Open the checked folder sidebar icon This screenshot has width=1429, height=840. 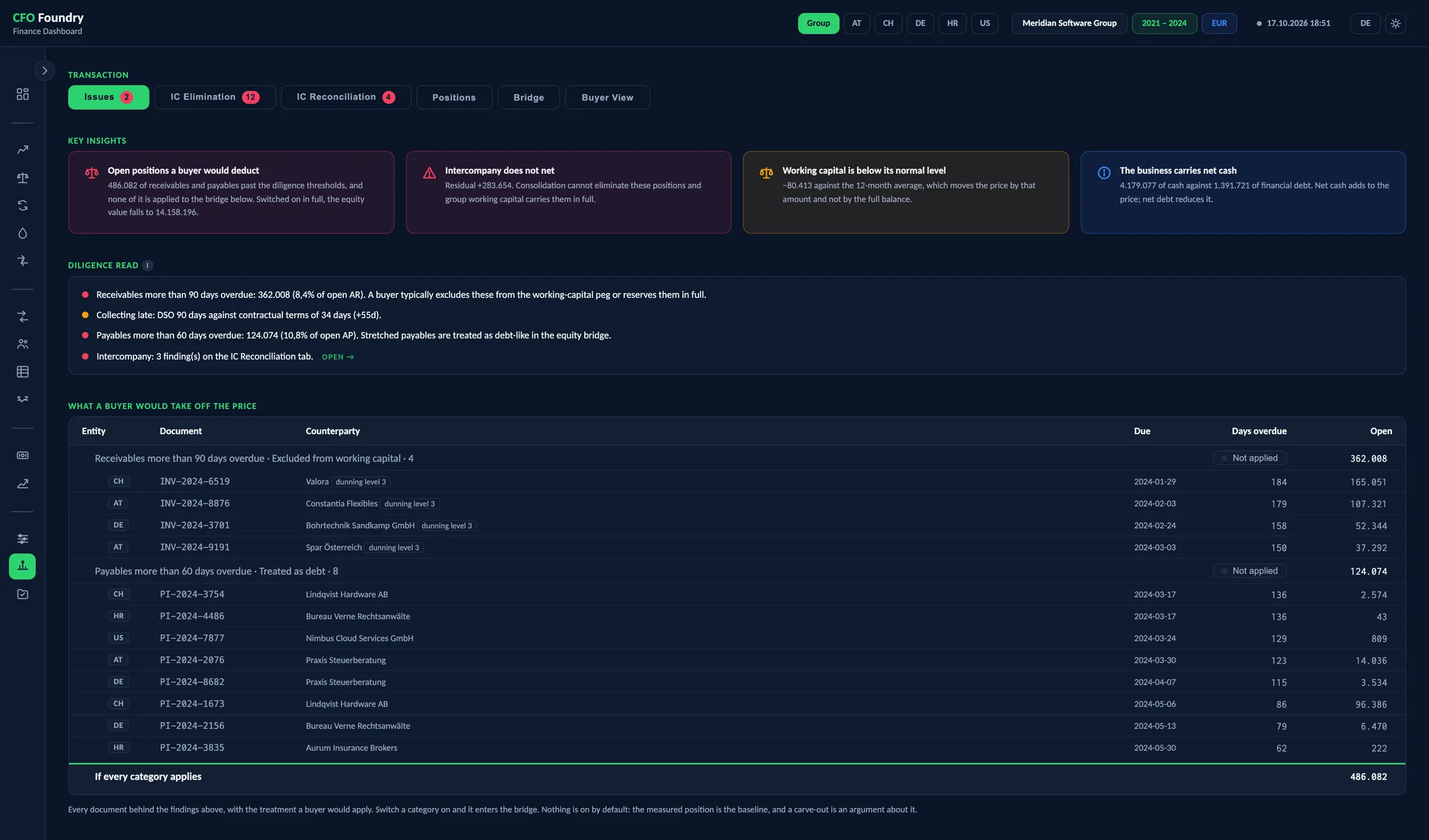(23, 594)
